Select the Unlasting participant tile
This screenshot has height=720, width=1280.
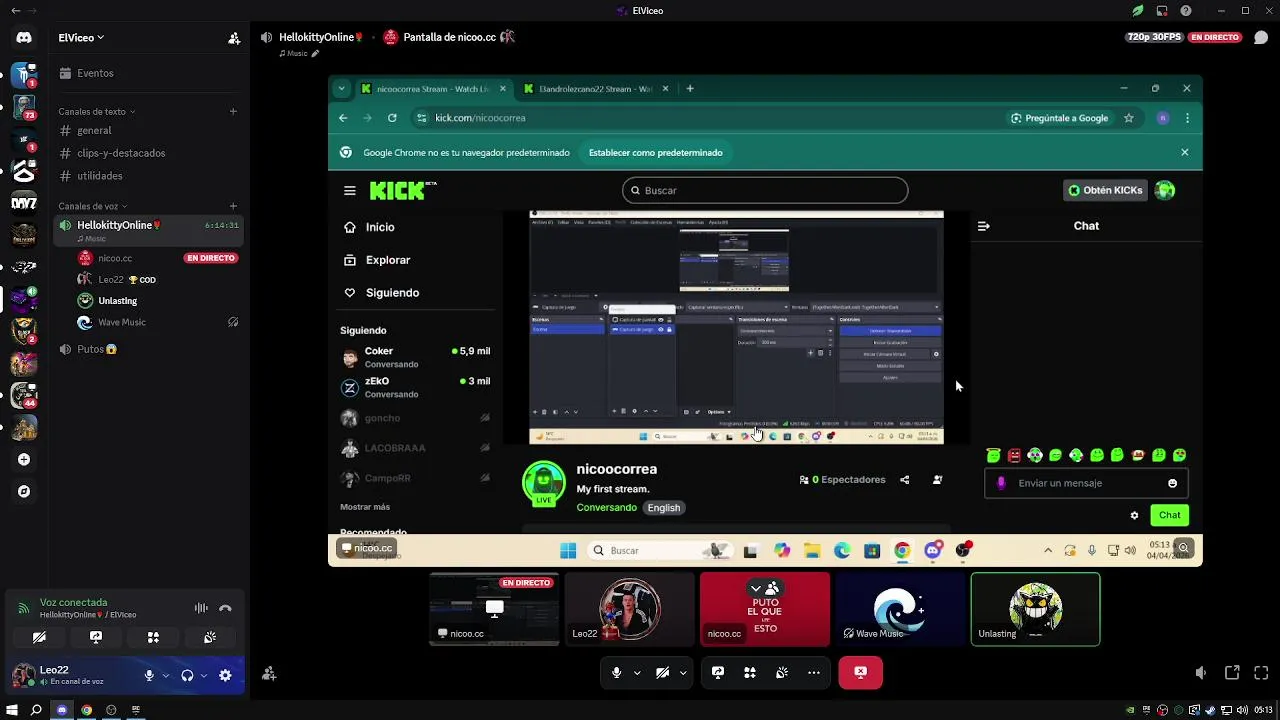tap(1035, 609)
